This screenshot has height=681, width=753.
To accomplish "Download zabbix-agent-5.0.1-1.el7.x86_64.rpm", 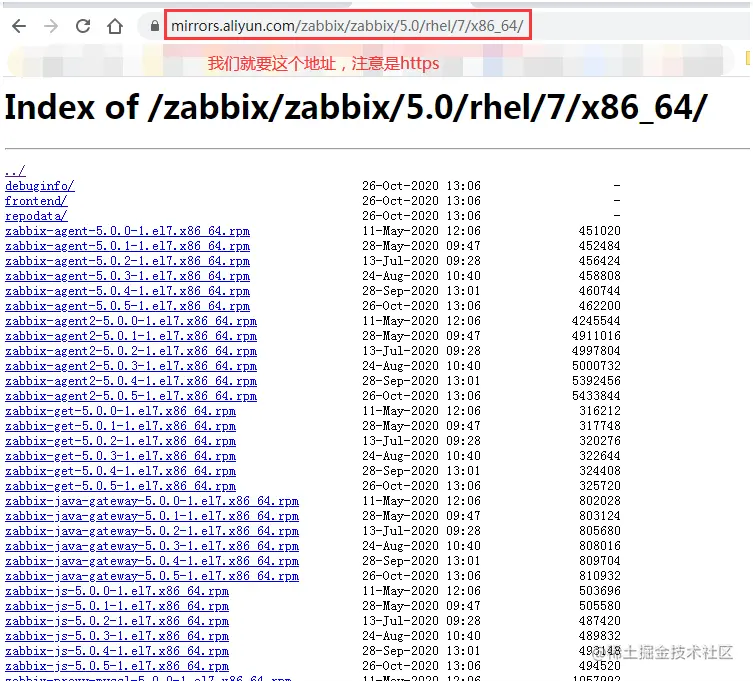I will [x=127, y=245].
